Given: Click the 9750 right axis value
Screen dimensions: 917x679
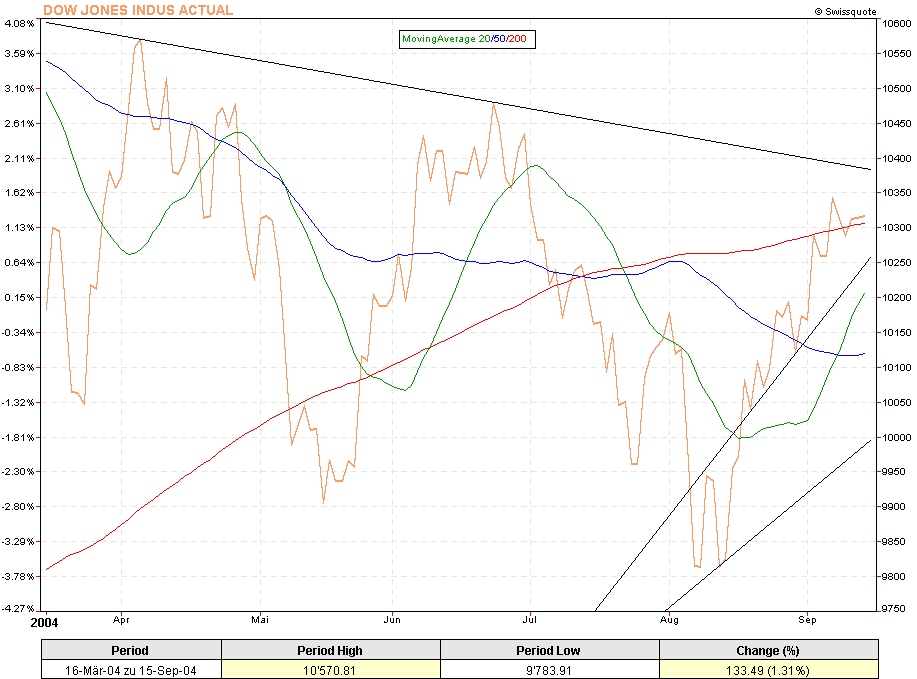Looking at the screenshot, I should pyautogui.click(x=894, y=608).
